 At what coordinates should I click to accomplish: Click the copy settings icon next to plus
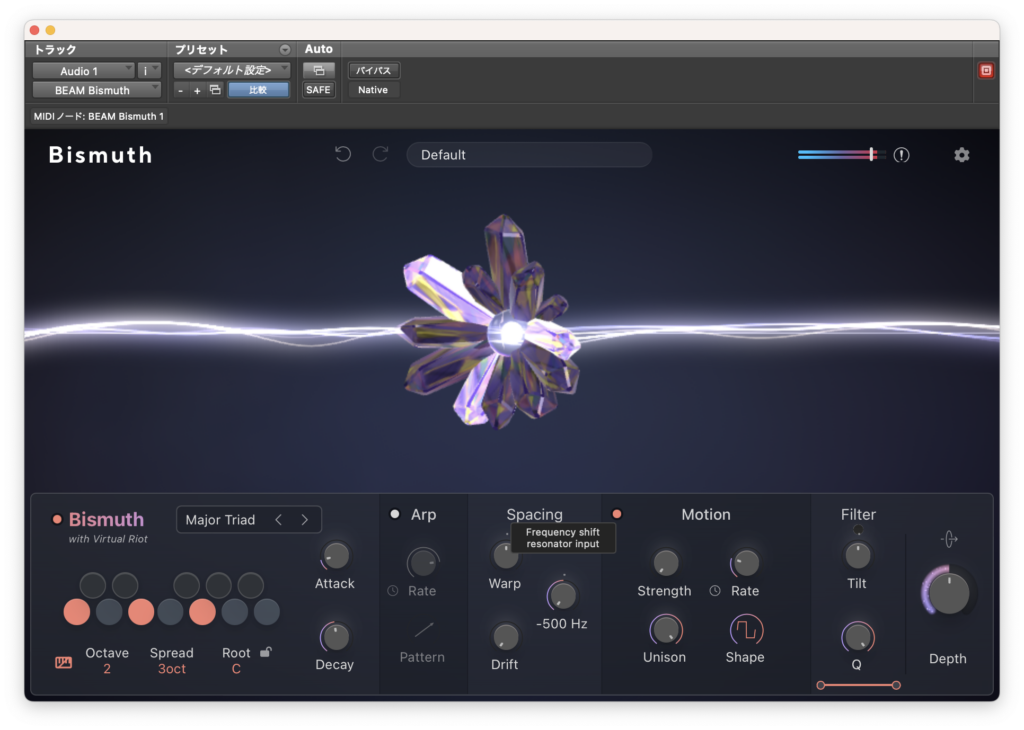coord(215,90)
